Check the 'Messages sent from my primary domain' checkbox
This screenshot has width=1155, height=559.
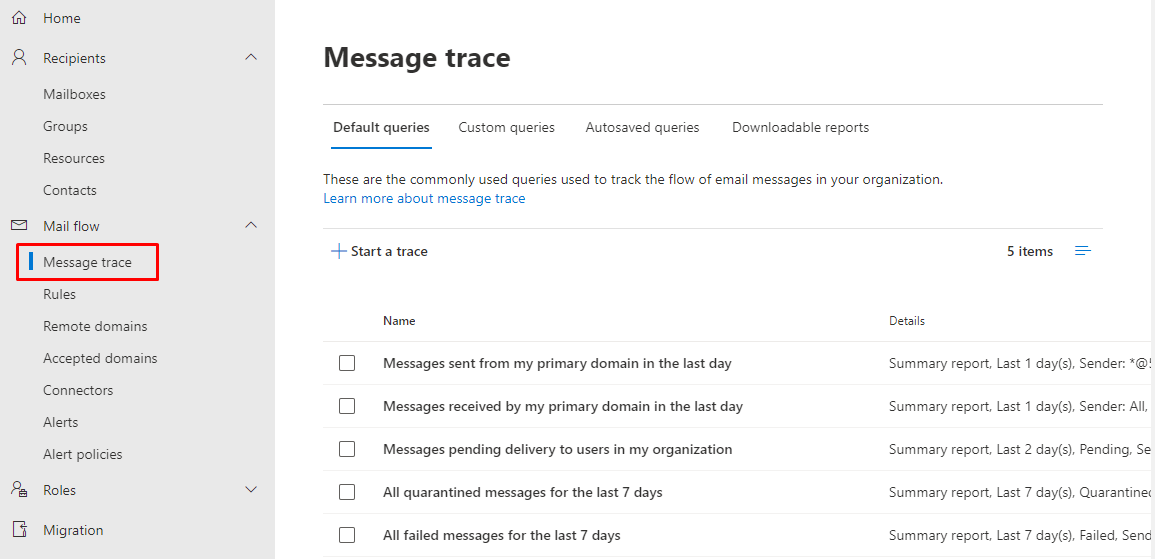click(347, 363)
